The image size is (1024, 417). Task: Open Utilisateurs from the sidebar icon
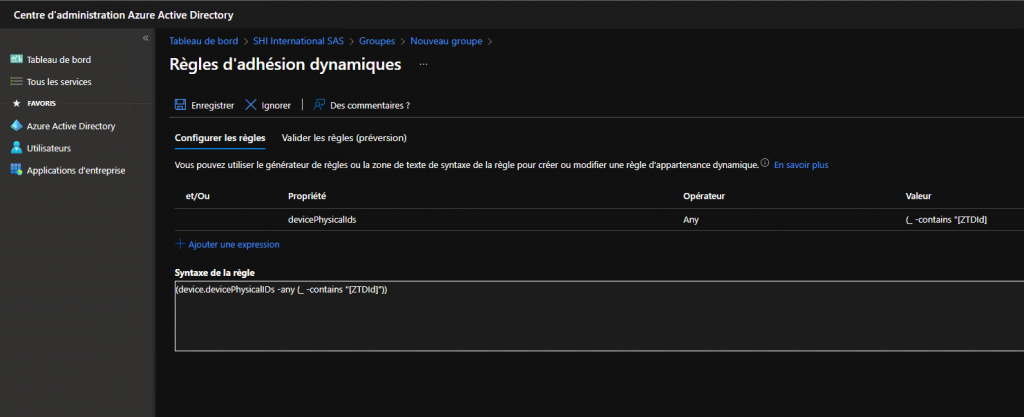(16, 148)
